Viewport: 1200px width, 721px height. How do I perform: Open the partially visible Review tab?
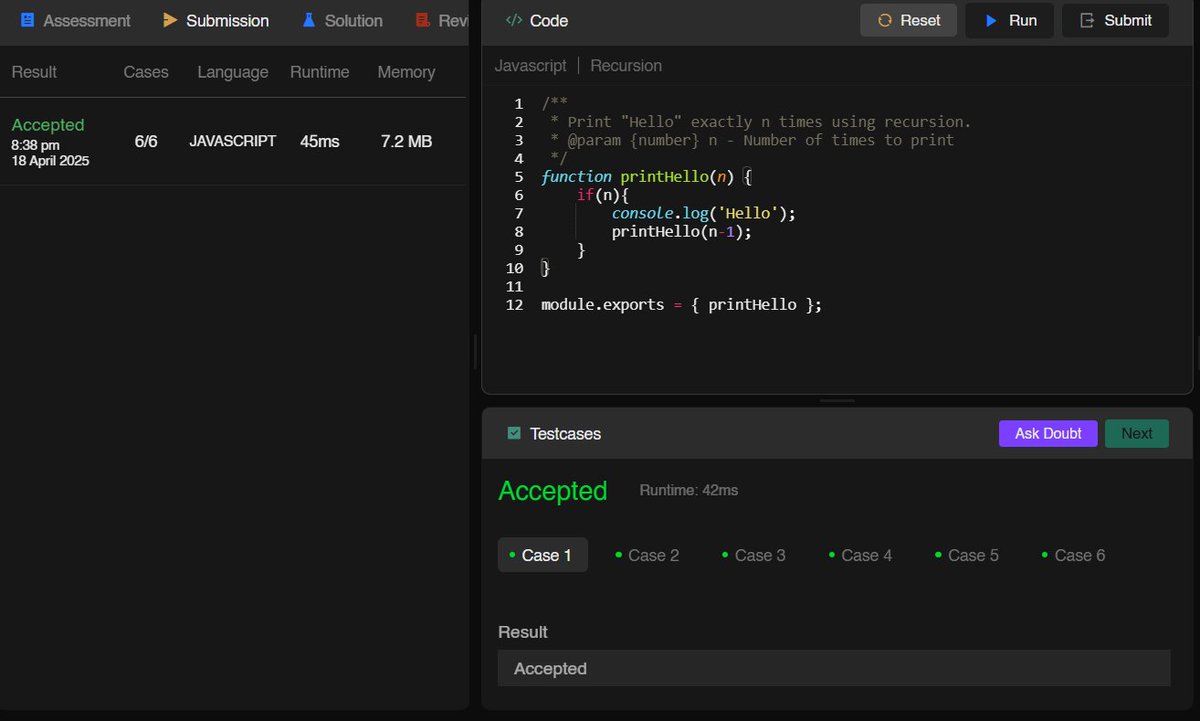pos(441,20)
